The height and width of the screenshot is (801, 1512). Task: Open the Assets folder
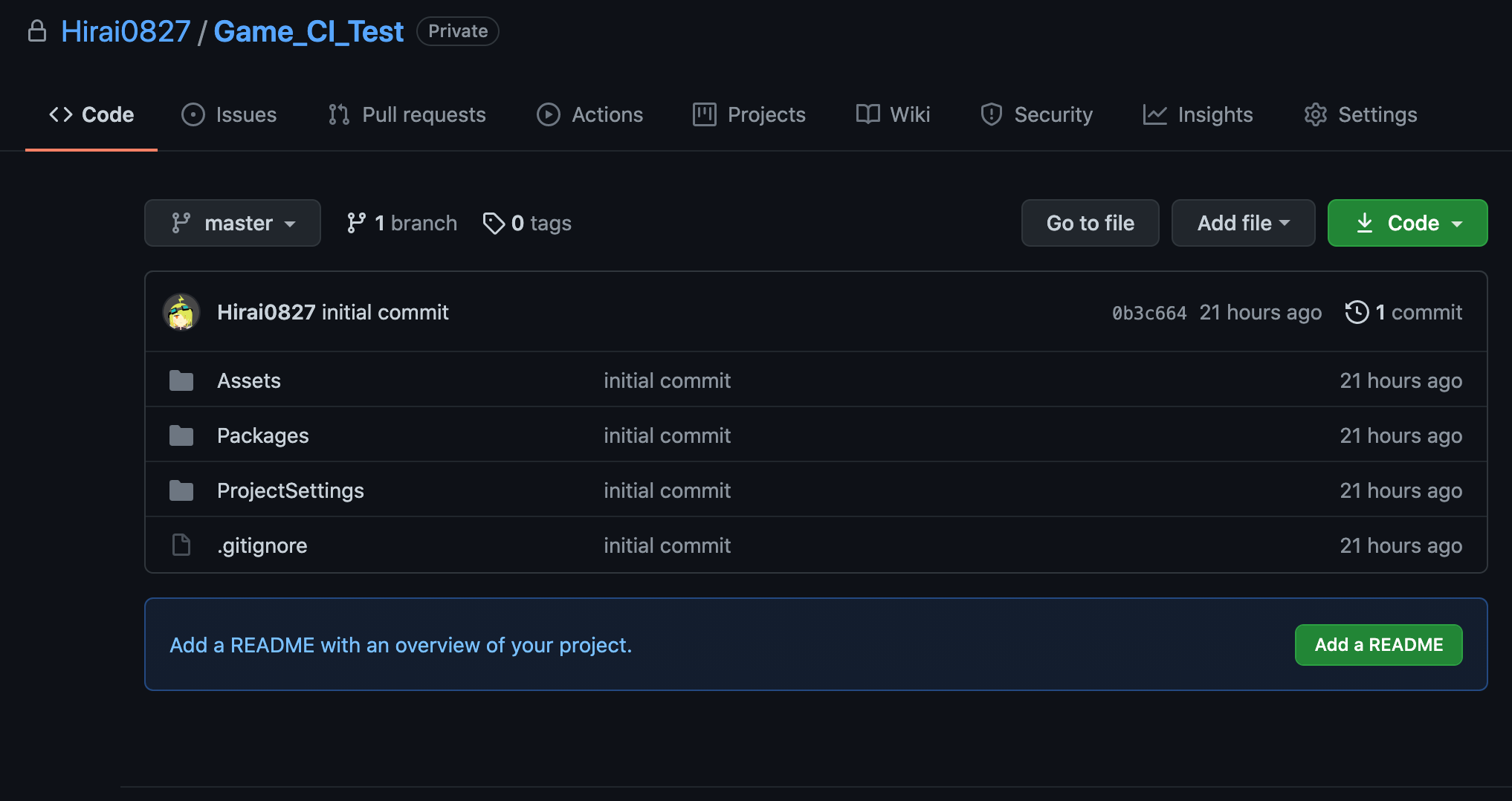tap(248, 380)
